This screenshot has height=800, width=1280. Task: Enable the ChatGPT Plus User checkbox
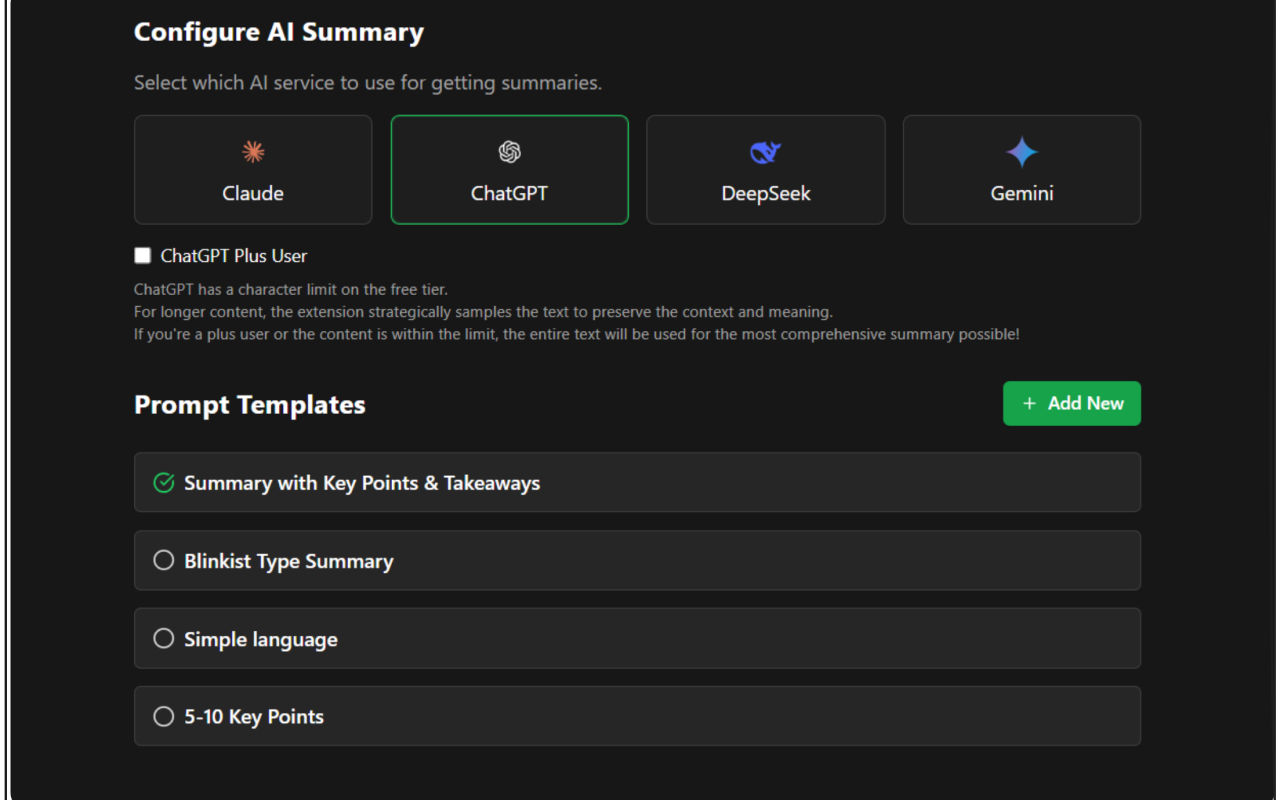[x=142, y=255]
